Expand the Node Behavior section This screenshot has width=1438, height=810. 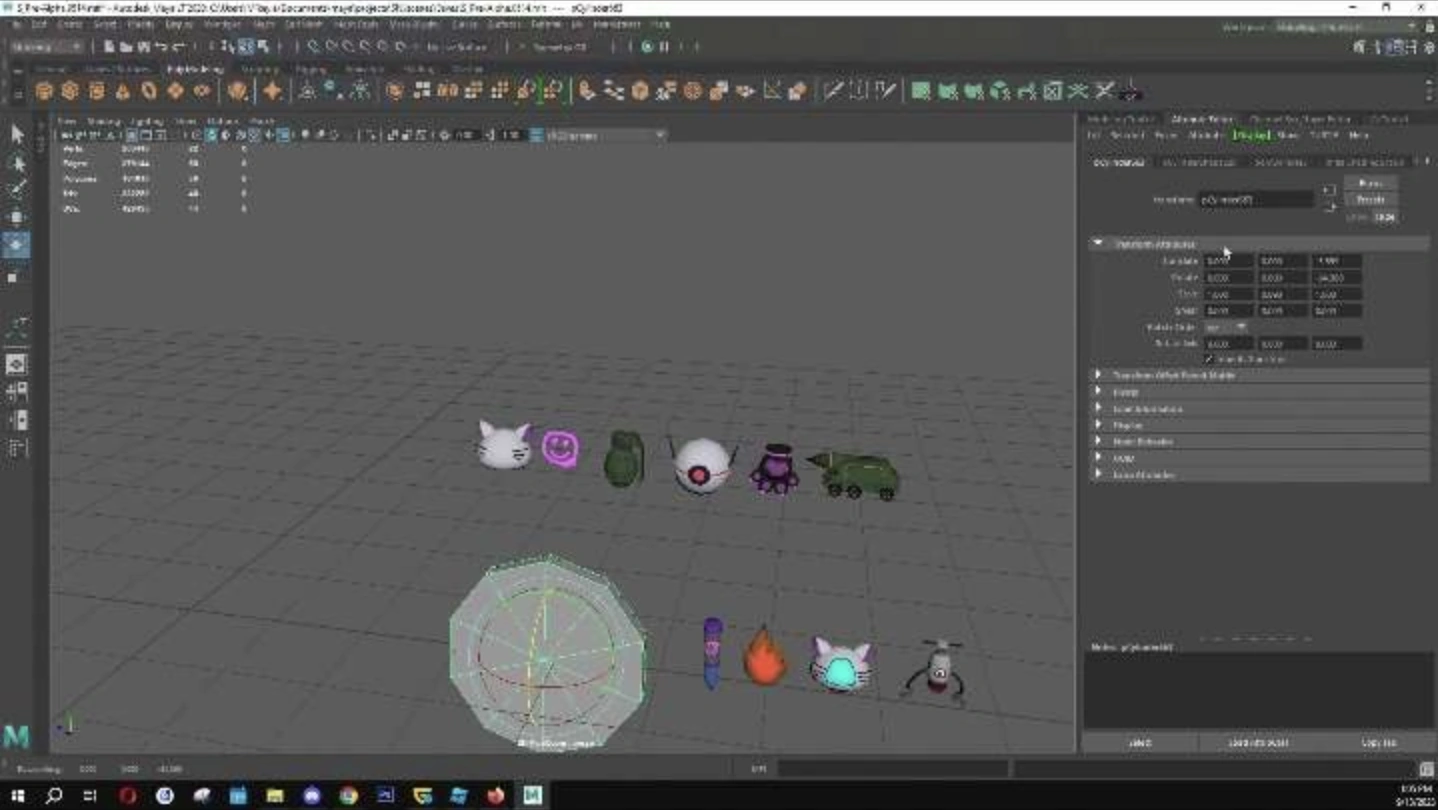[1260, 442]
